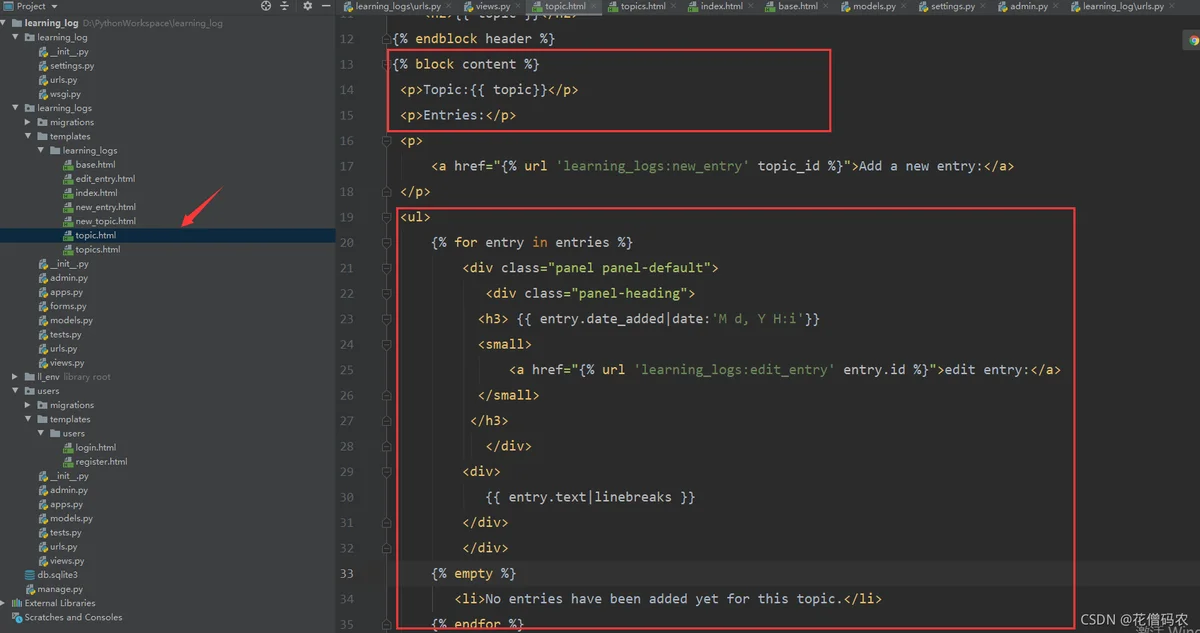Switch to the models.py tab
Viewport: 1200px width, 633px height.
[x=873, y=7]
